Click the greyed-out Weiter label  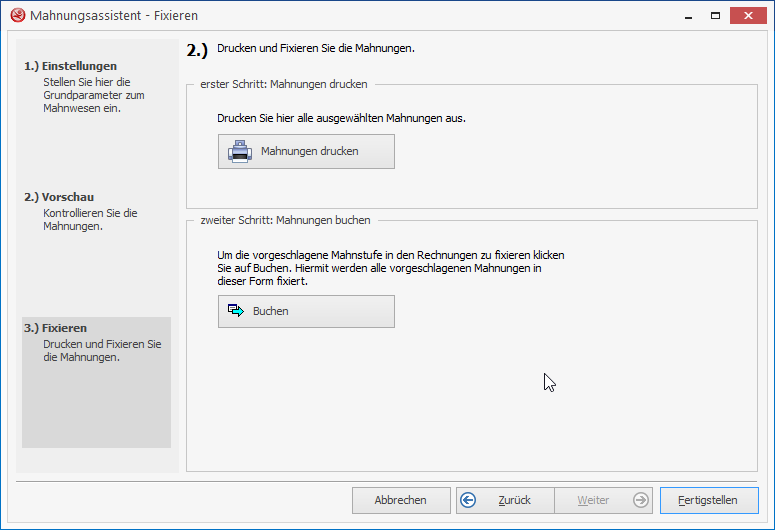pyautogui.click(x=593, y=500)
